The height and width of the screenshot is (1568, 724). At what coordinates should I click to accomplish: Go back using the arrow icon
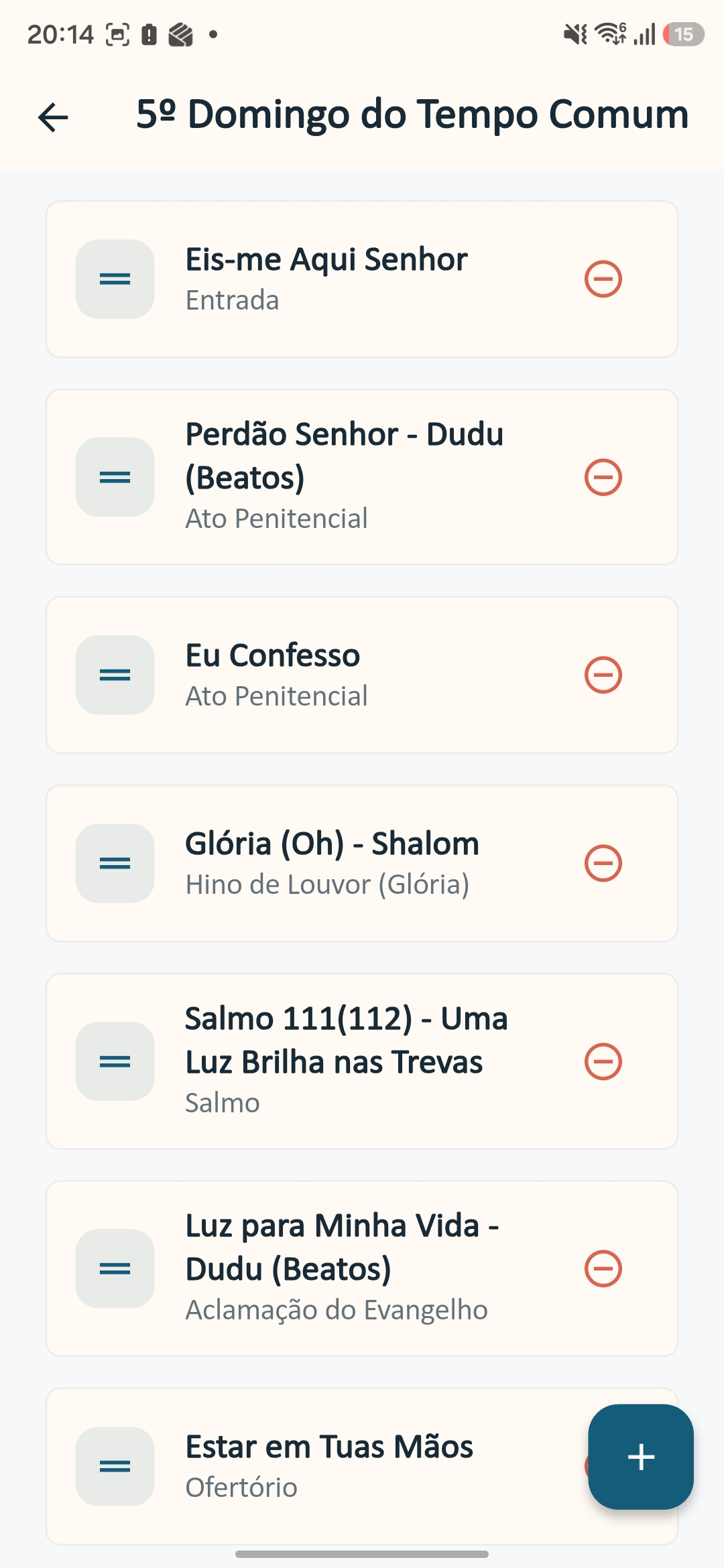(x=53, y=117)
